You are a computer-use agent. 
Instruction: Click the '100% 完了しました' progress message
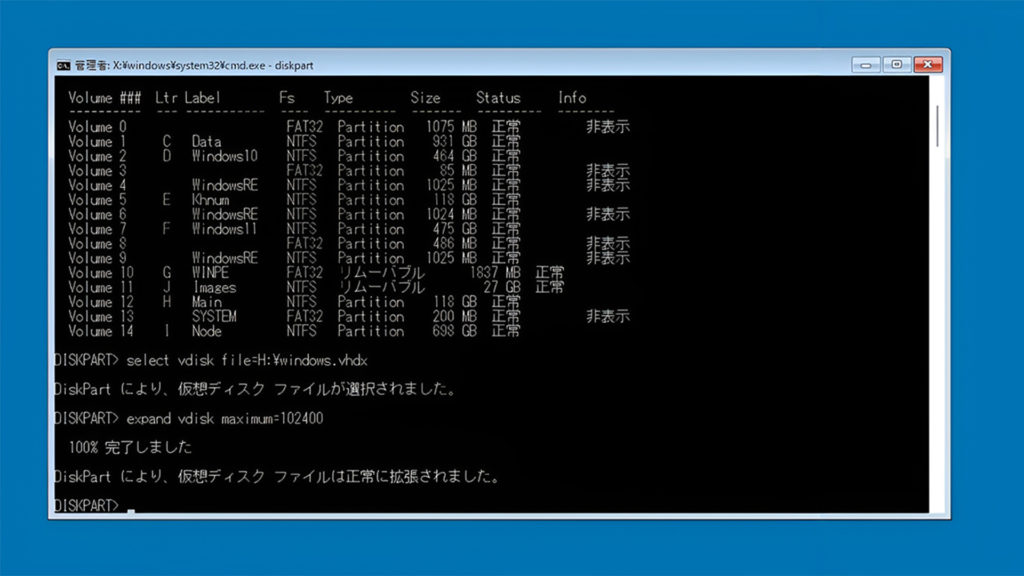(130, 447)
